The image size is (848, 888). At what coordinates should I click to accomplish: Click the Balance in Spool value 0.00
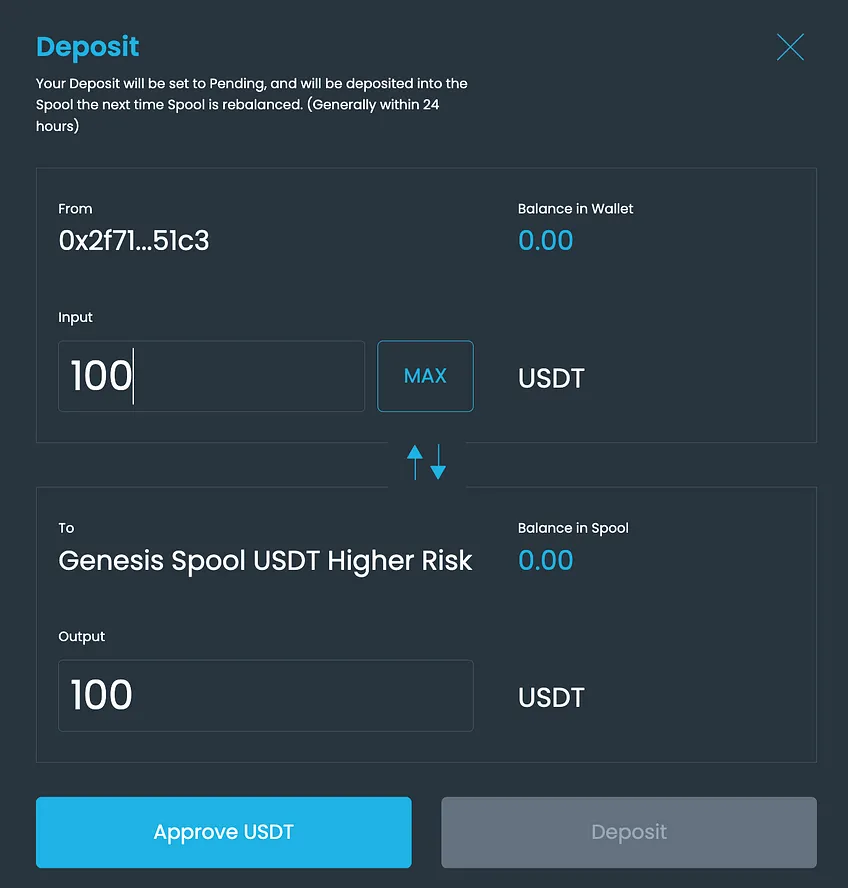click(546, 560)
